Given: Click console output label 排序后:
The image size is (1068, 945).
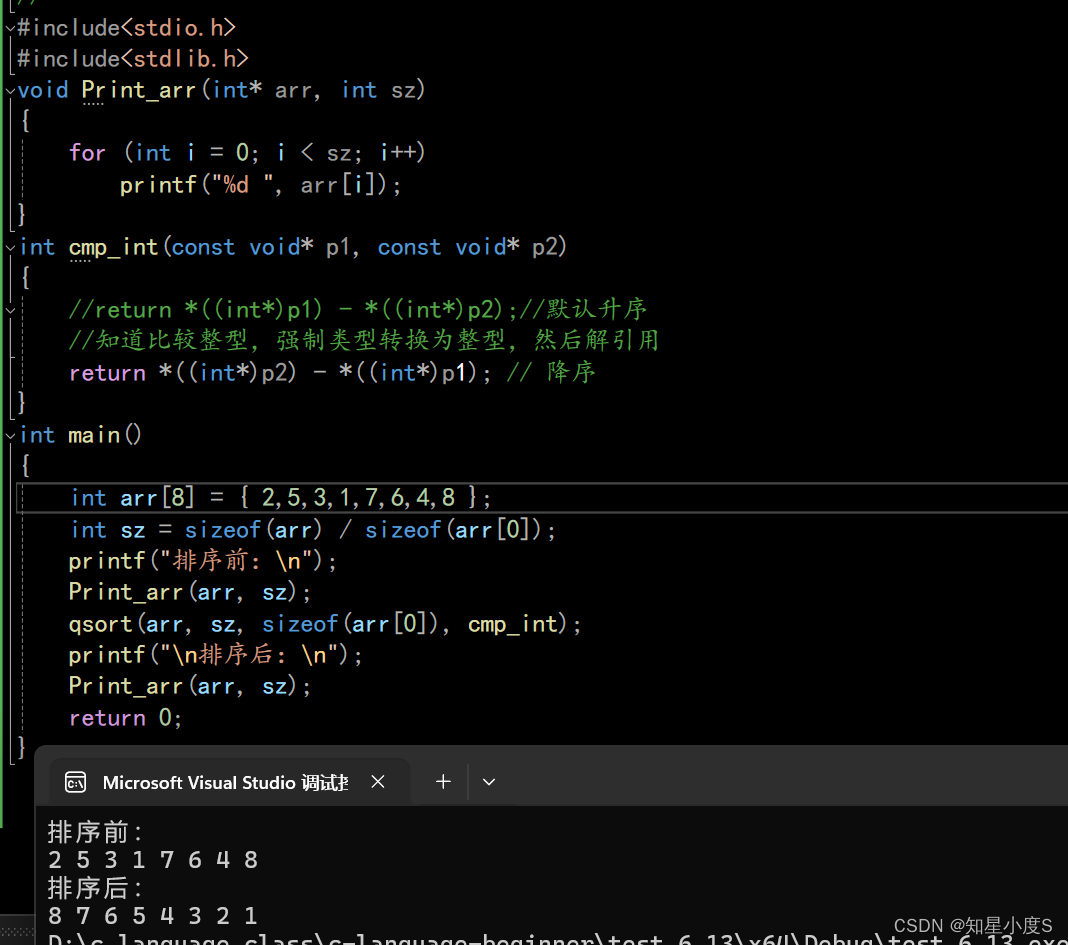Looking at the screenshot, I should [95, 888].
